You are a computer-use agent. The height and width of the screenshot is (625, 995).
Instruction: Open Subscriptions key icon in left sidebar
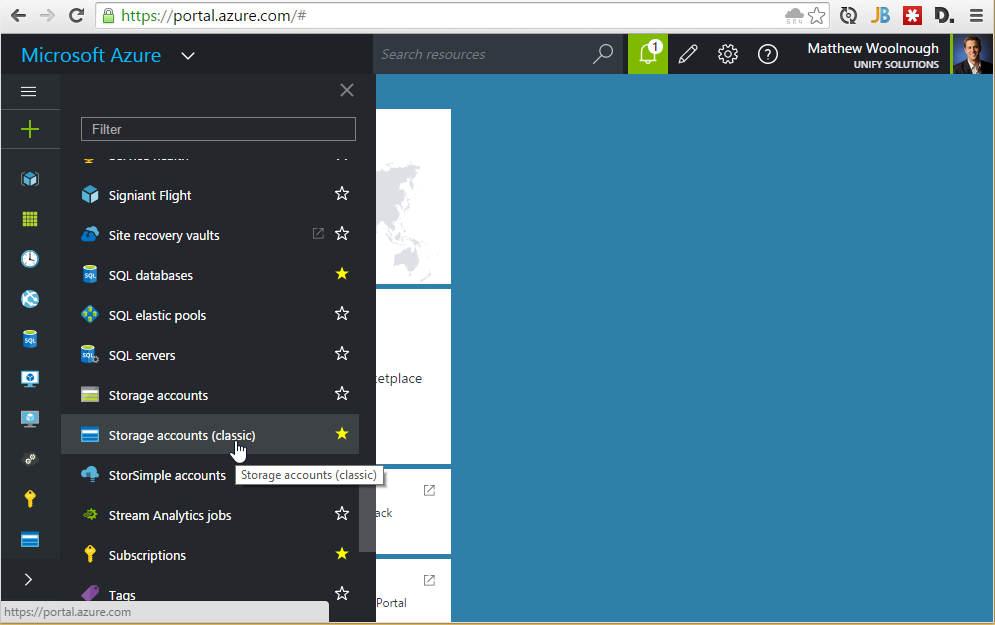(30, 499)
